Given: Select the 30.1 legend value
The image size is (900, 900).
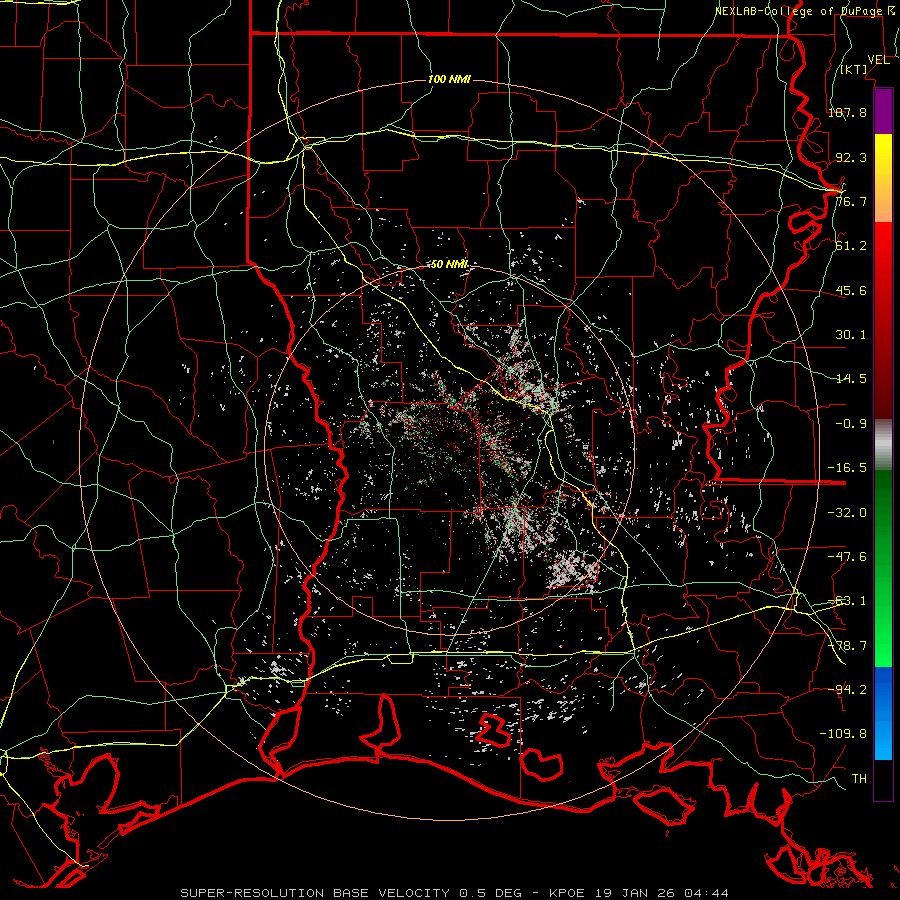Looking at the screenshot, I should click(851, 335).
